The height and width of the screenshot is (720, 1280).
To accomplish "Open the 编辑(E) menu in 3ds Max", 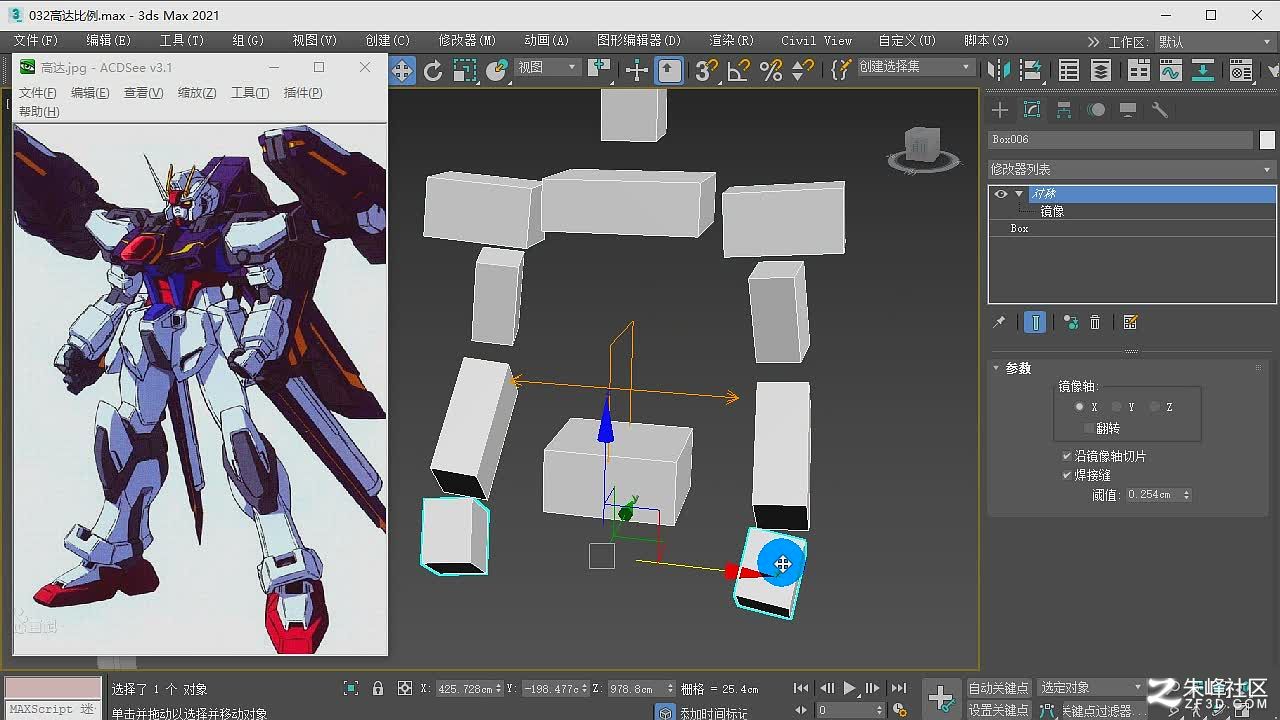I will (x=108, y=41).
